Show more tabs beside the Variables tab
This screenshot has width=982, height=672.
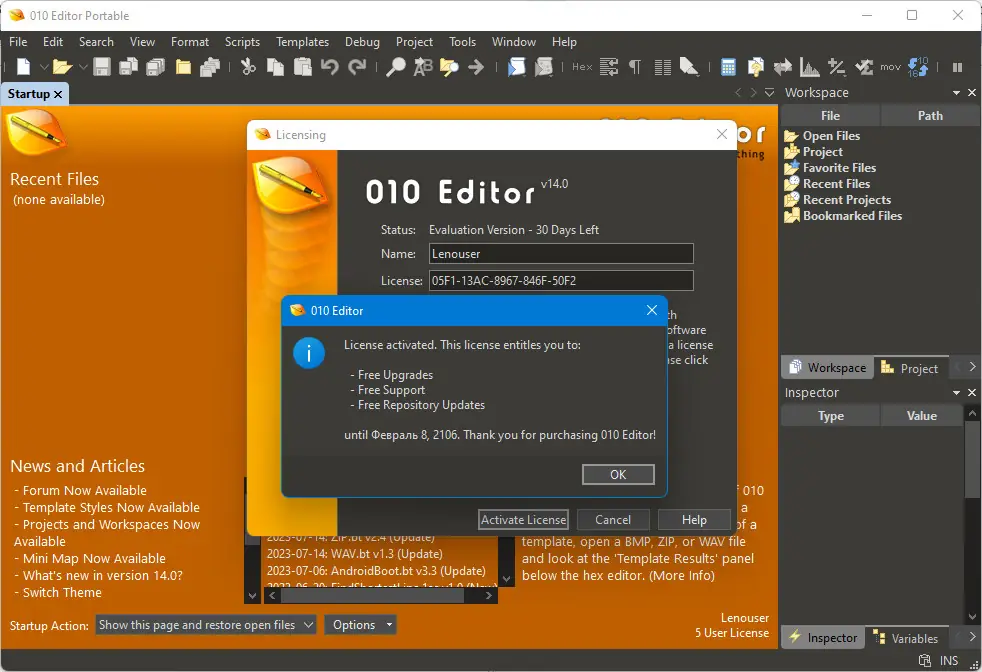pos(972,637)
